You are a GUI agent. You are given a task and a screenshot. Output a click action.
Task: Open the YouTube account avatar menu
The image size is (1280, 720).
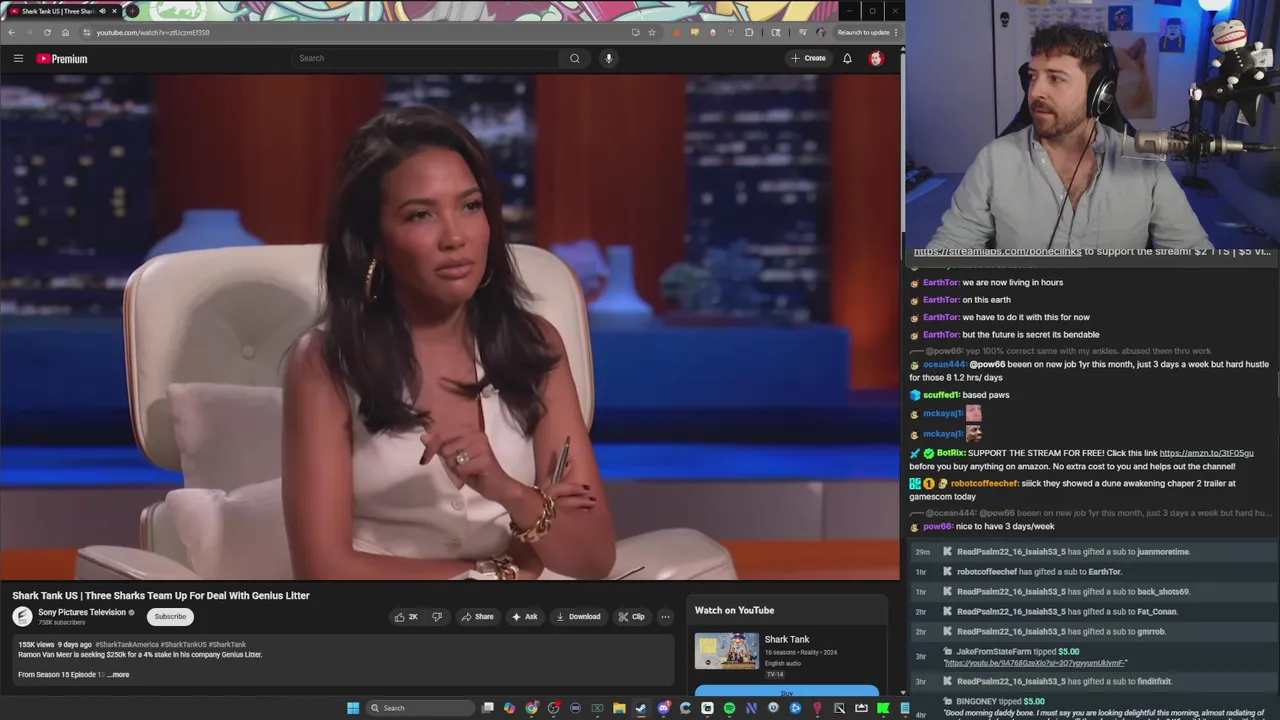click(876, 58)
